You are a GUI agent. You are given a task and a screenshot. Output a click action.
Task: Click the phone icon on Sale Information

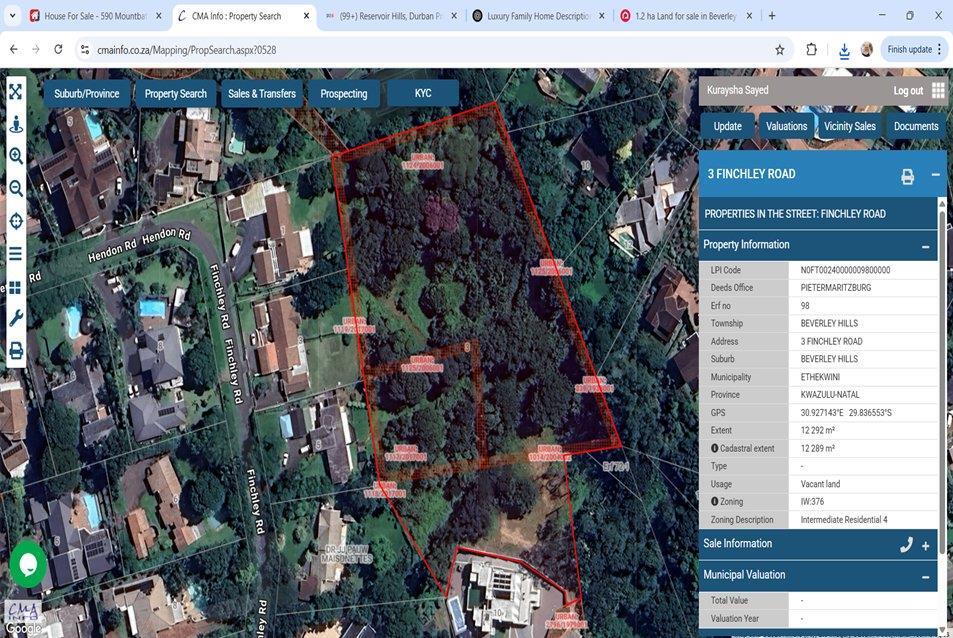[x=906, y=545]
